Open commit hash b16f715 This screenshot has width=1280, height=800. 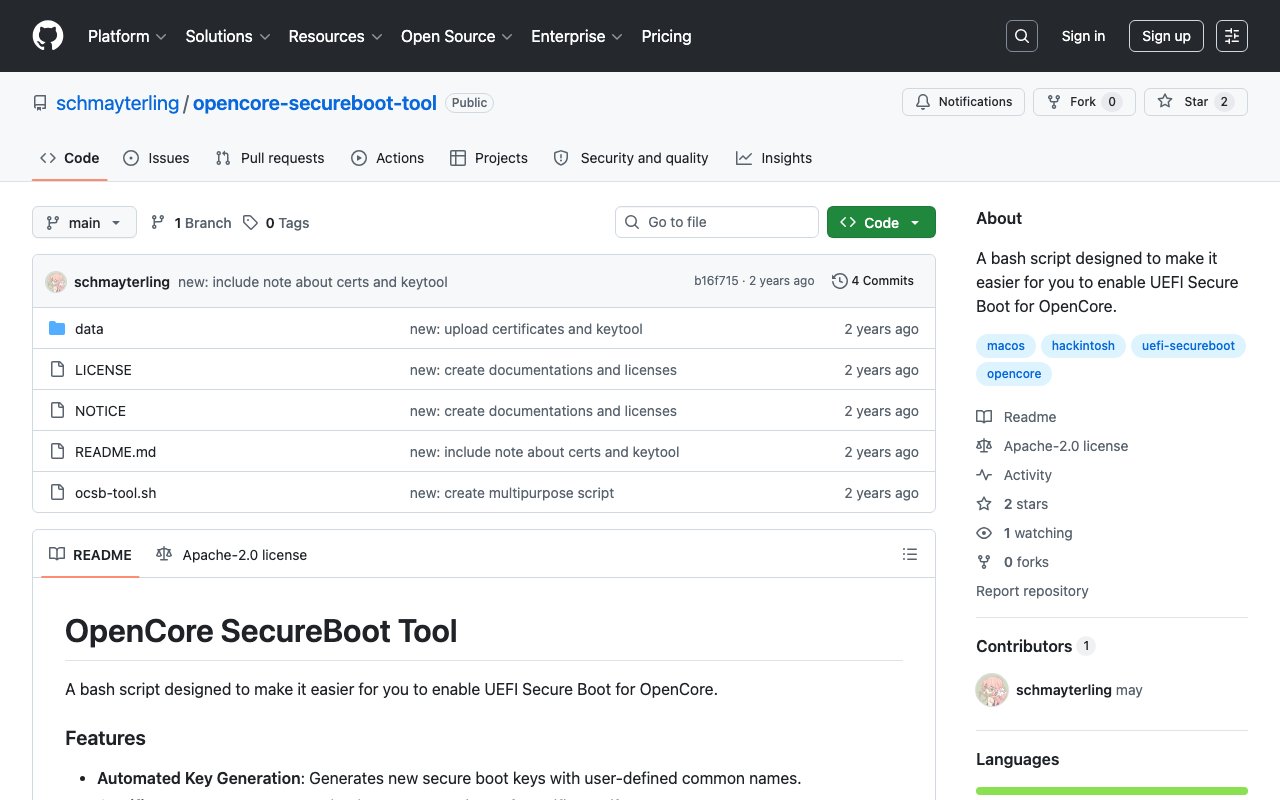pos(716,281)
